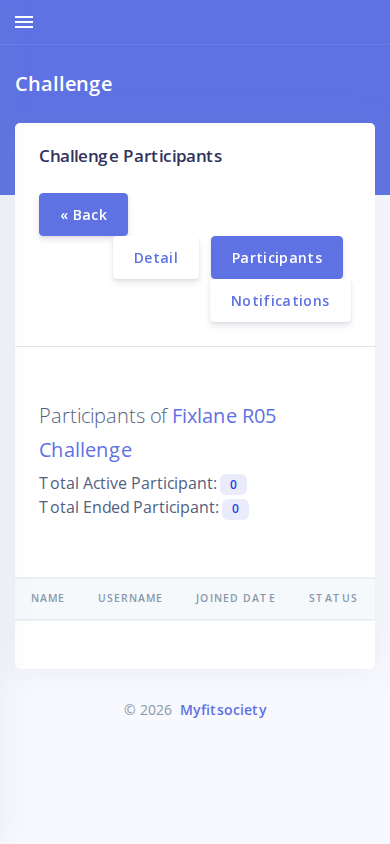This screenshot has width=390, height=844.
Task: Sort by the STATUS column header
Action: pyautogui.click(x=333, y=598)
